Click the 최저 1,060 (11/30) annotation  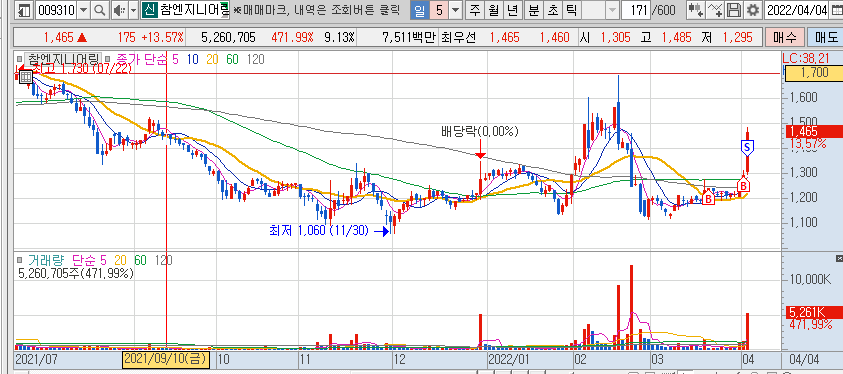click(x=319, y=231)
